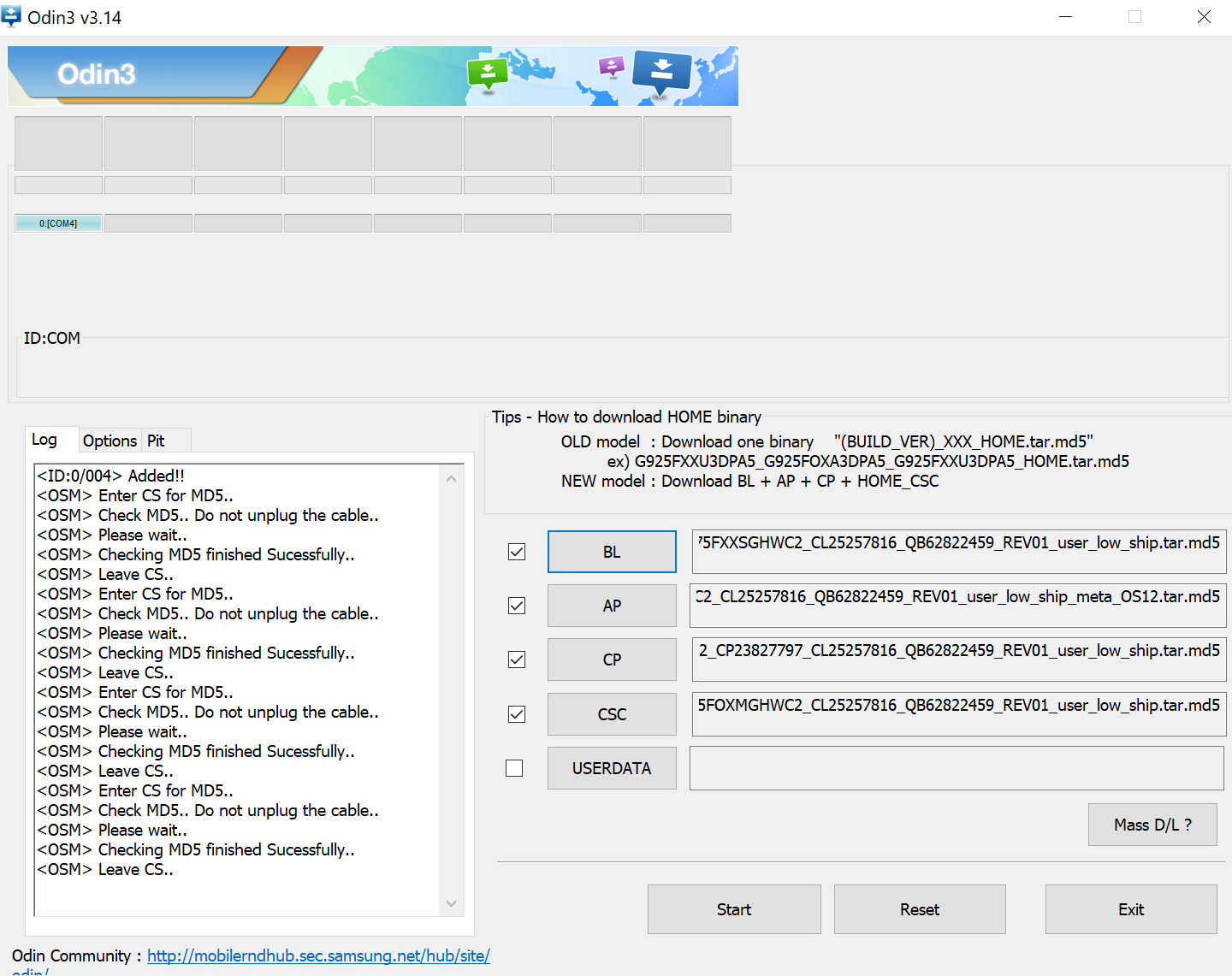Click log scrollbar up arrow
Screen dimensions: 1232x976
point(451,478)
